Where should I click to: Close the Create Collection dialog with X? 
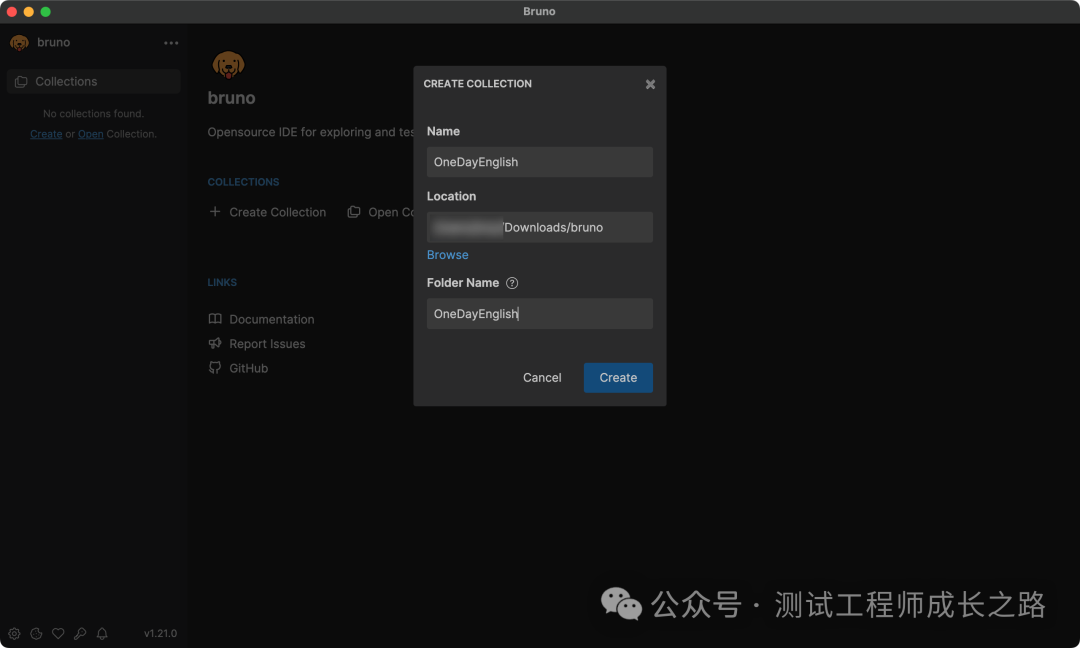[650, 84]
